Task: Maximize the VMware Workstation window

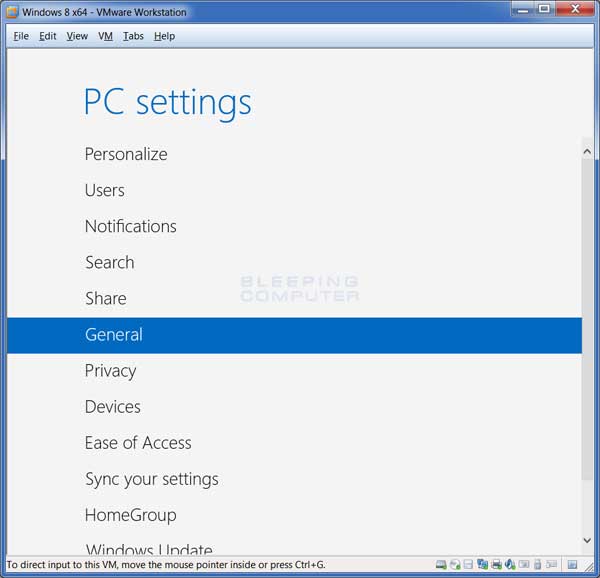Action: pyautogui.click(x=544, y=9)
